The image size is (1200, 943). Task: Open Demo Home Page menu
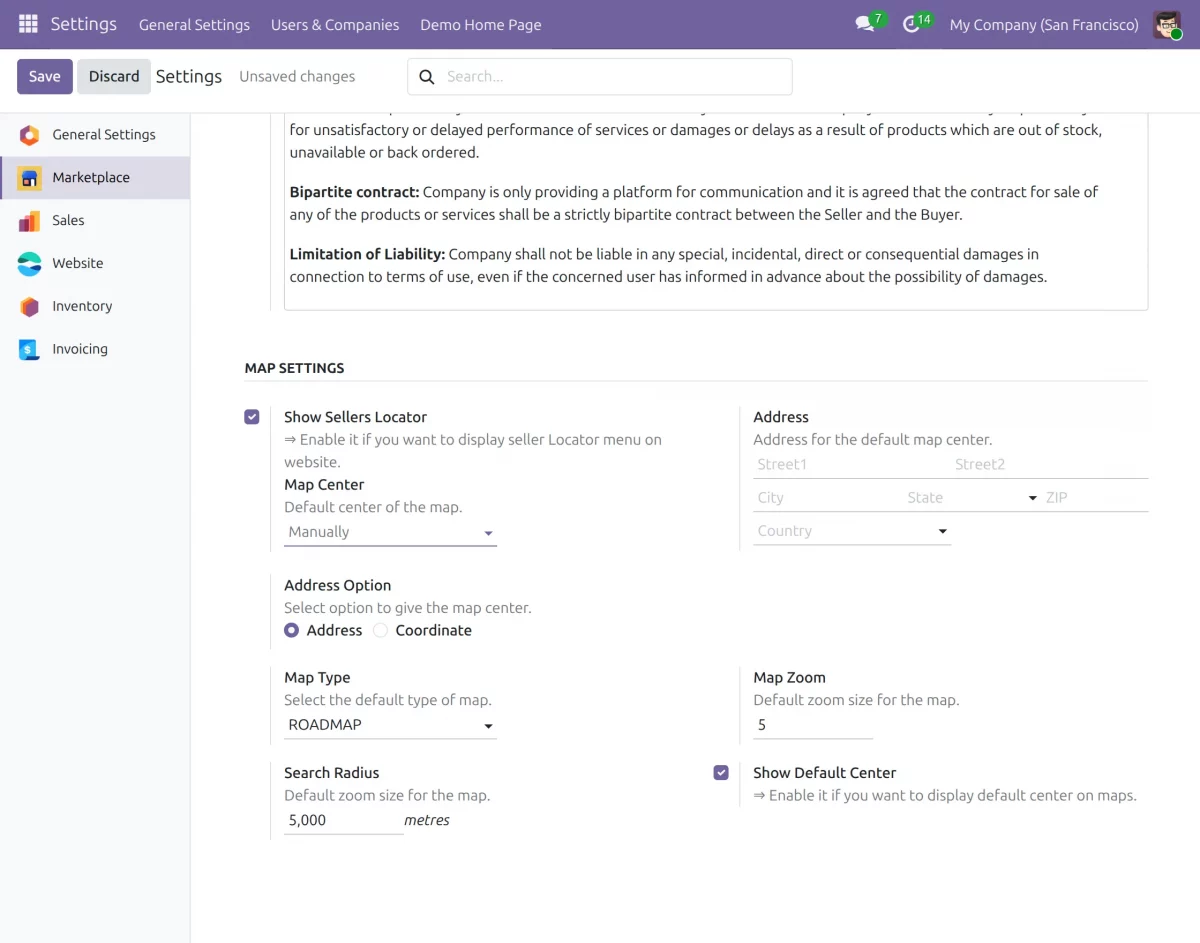point(481,25)
